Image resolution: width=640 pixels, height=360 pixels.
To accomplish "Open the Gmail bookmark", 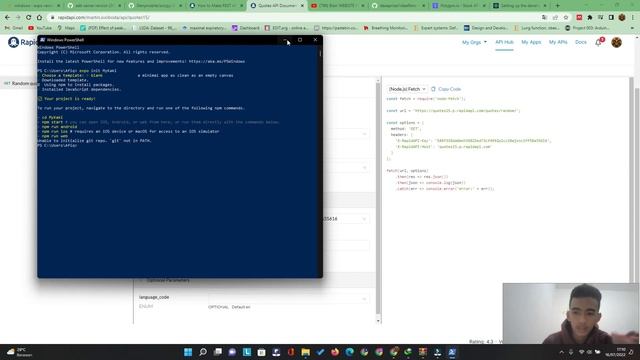I will tap(13, 28).
